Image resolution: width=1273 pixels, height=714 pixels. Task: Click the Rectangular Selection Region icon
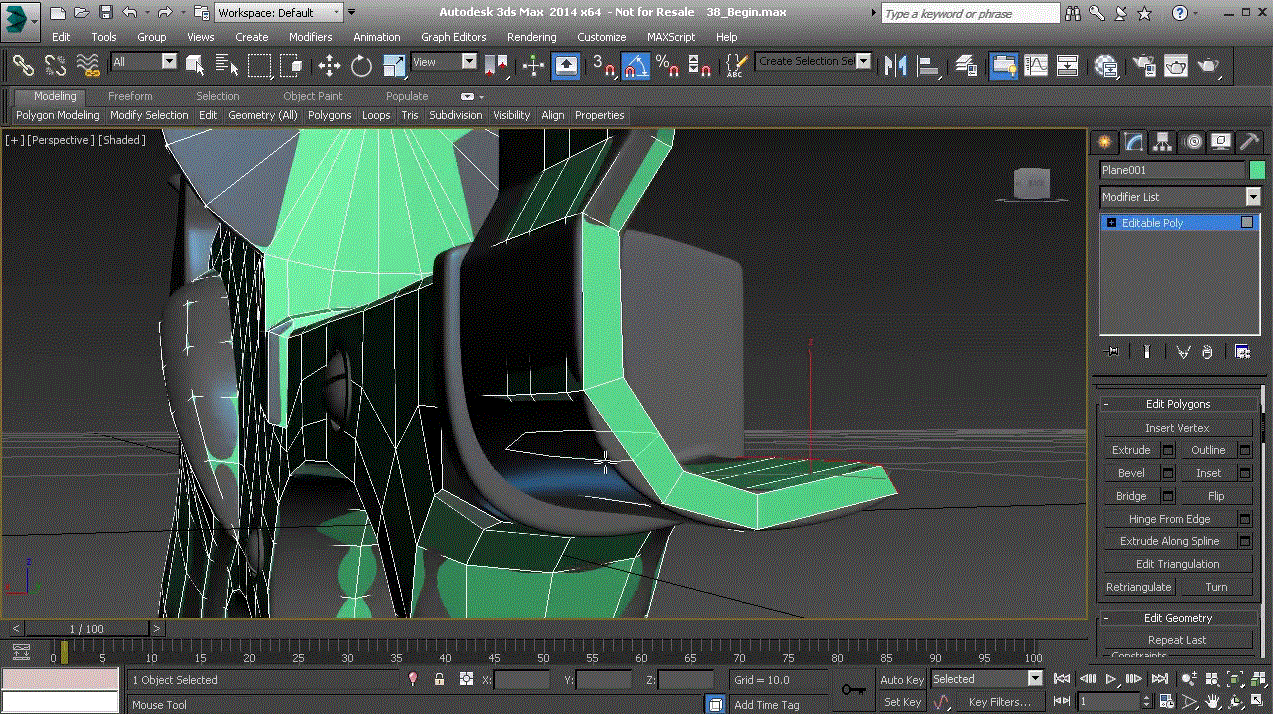260,66
